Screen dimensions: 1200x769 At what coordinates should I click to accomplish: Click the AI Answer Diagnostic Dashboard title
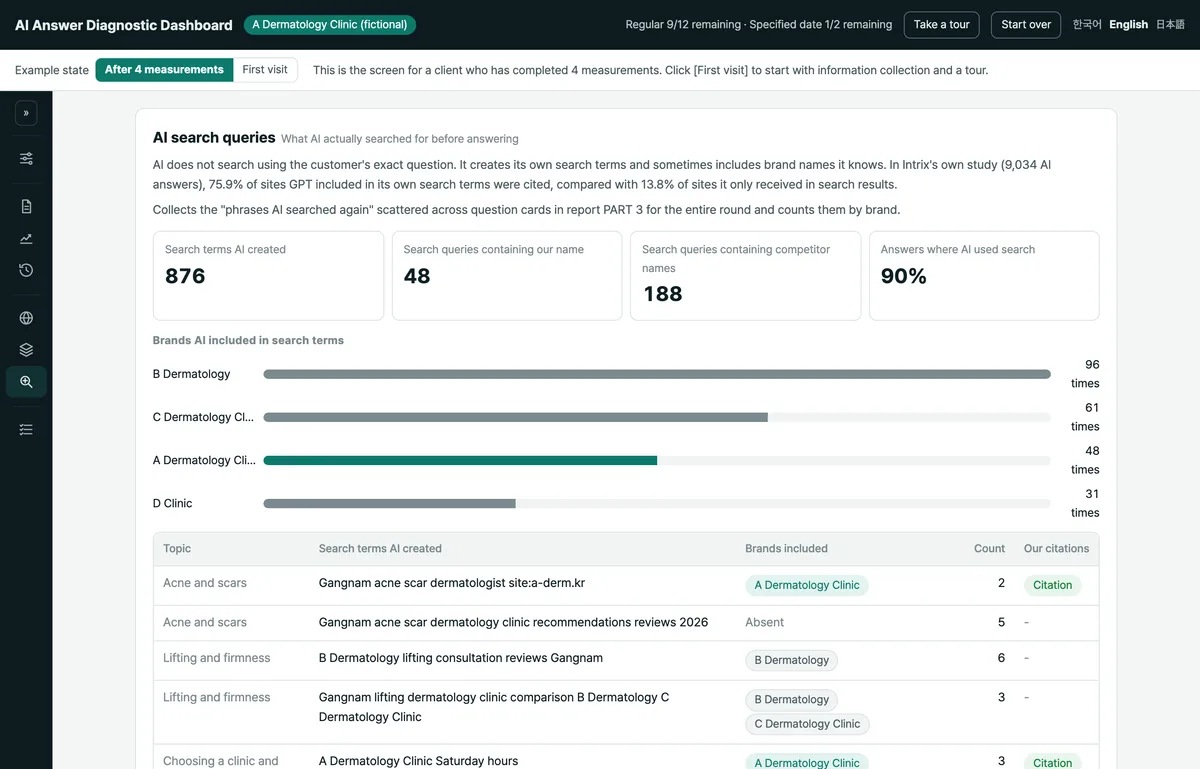point(124,25)
